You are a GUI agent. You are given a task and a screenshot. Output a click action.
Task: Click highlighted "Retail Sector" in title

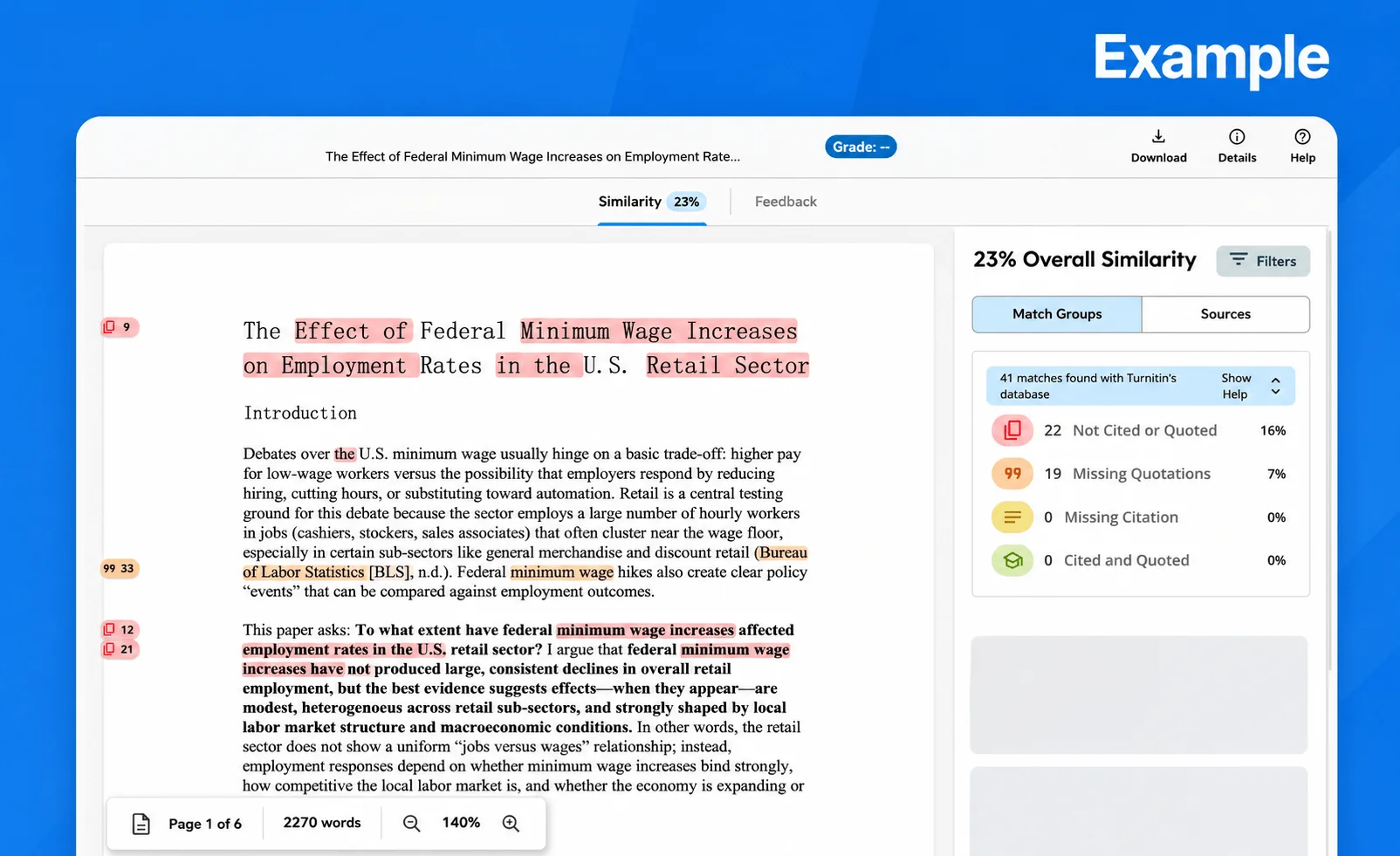(x=728, y=366)
